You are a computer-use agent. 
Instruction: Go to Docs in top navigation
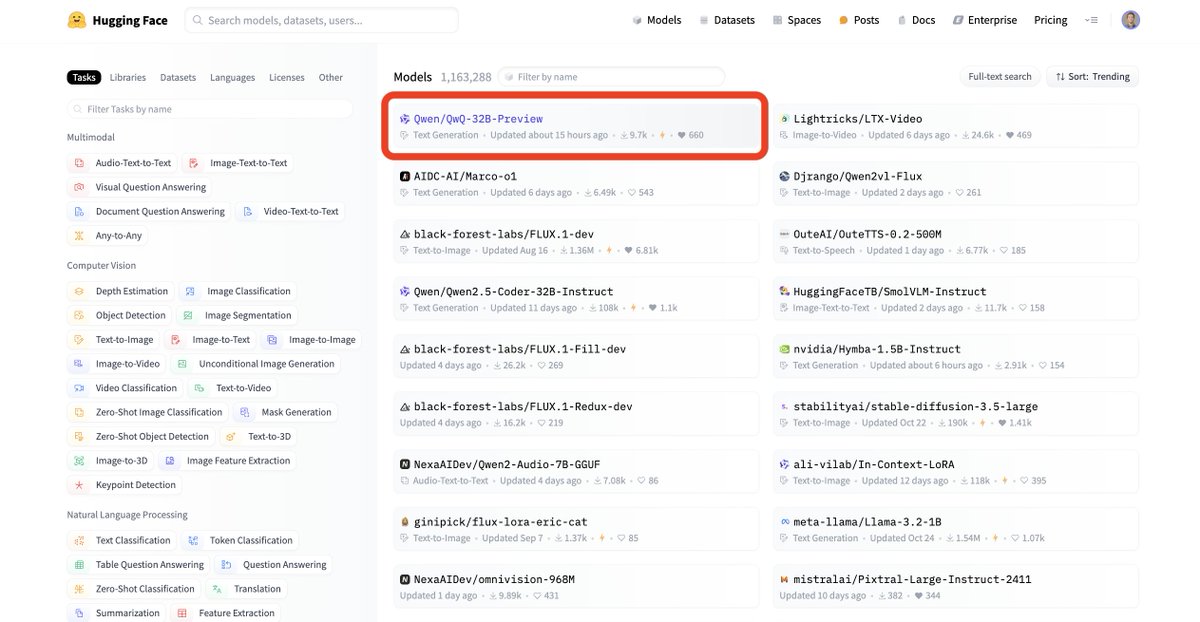coord(916,20)
